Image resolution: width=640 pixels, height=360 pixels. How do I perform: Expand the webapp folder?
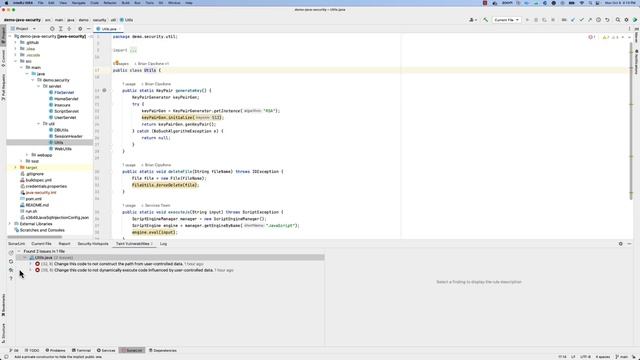coord(27,155)
